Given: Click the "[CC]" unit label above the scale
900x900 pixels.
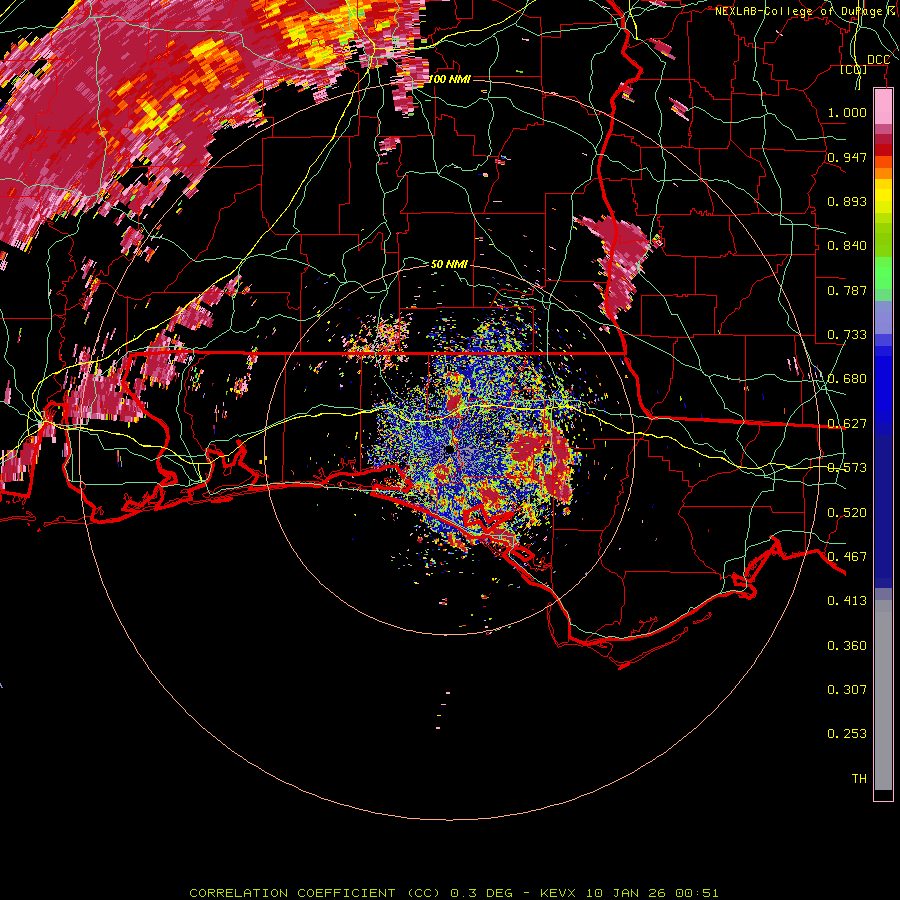Looking at the screenshot, I should [853, 70].
